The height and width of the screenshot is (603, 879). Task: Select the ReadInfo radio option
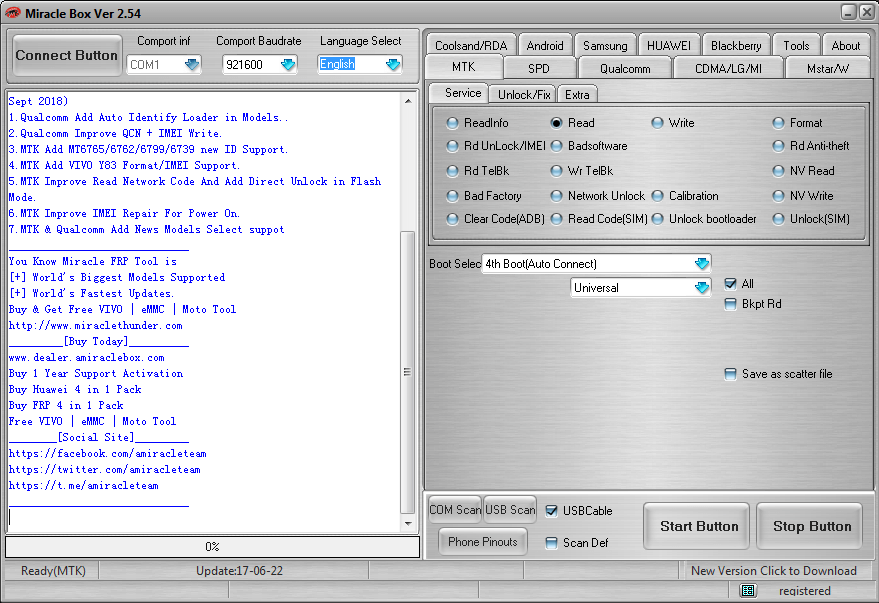click(452, 123)
